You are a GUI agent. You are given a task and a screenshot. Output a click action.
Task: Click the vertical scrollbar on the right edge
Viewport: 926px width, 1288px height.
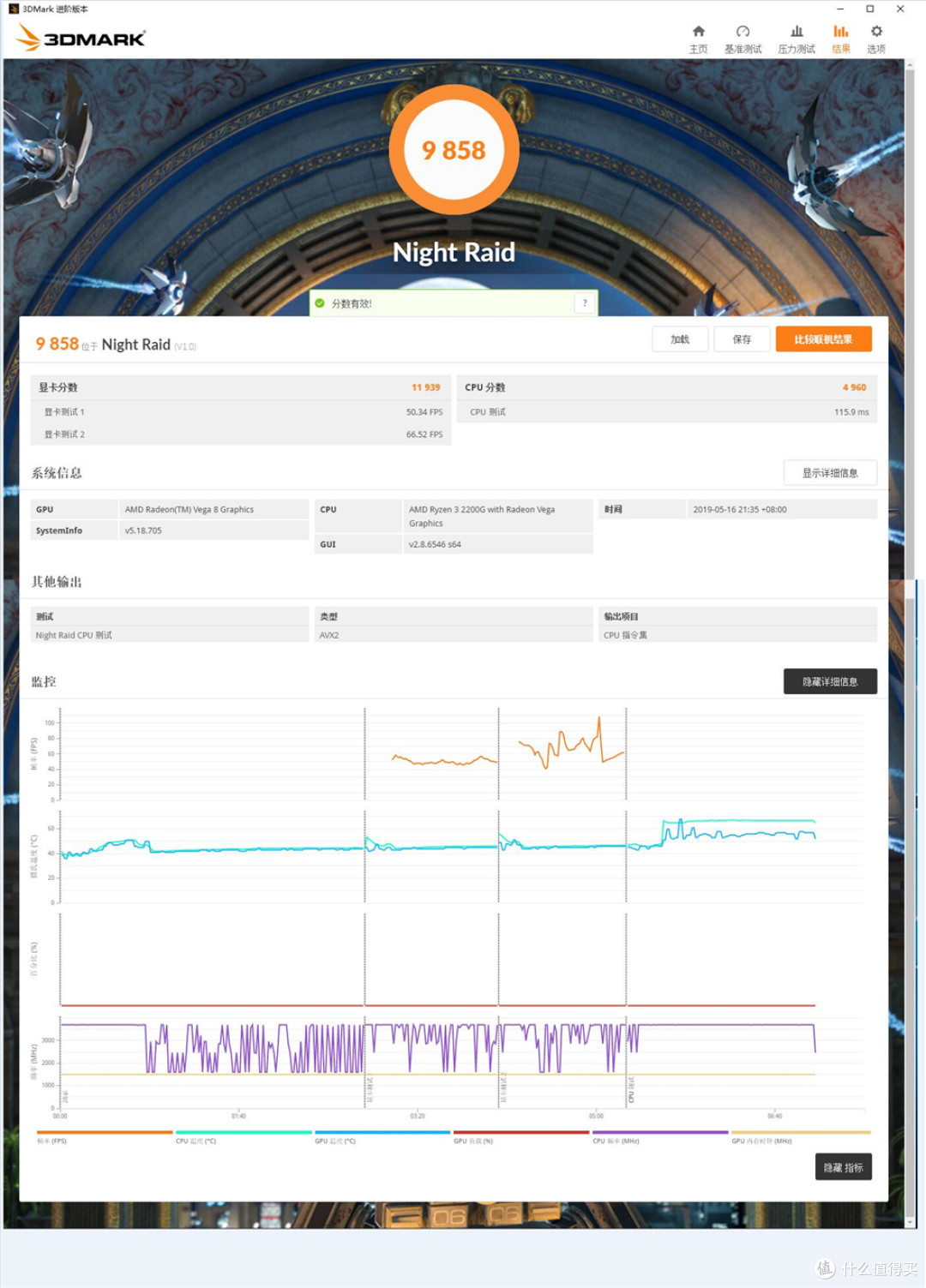[x=911, y=643]
